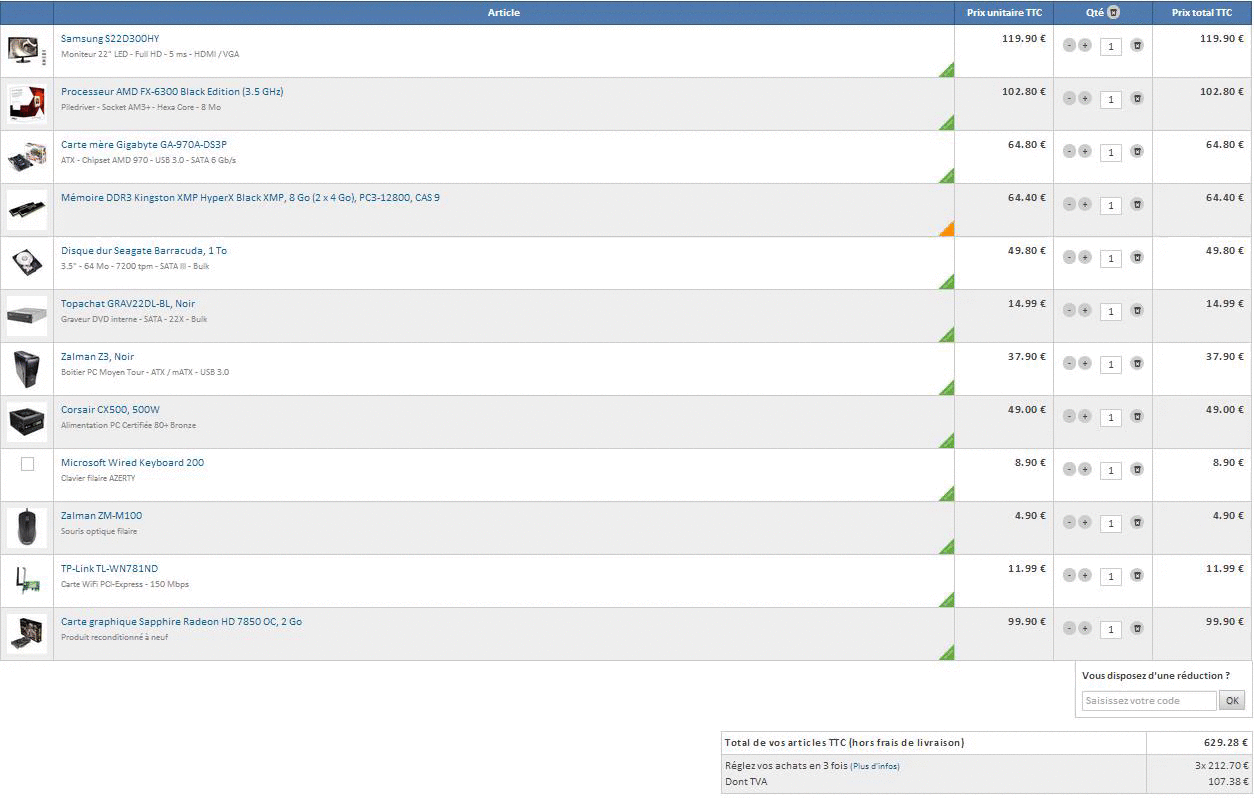Reduce Kingston HyperX memory quantity with minus
Viewport: 1254px width, 798px height.
(x=1069, y=204)
